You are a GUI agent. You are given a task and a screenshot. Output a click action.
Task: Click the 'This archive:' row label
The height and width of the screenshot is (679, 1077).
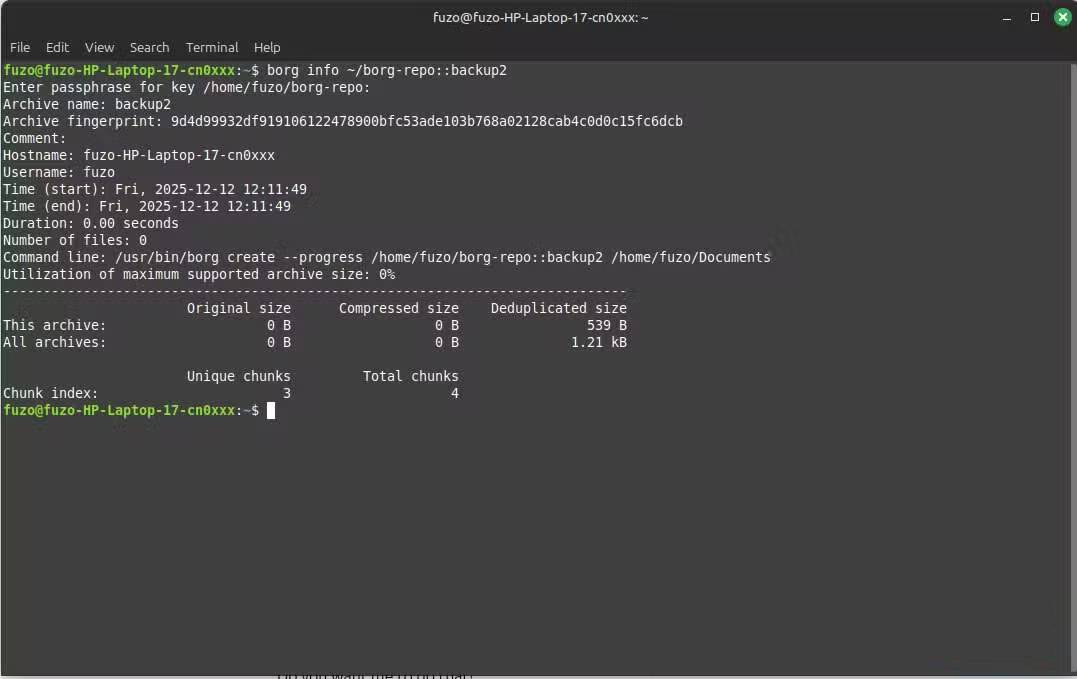(x=54, y=325)
